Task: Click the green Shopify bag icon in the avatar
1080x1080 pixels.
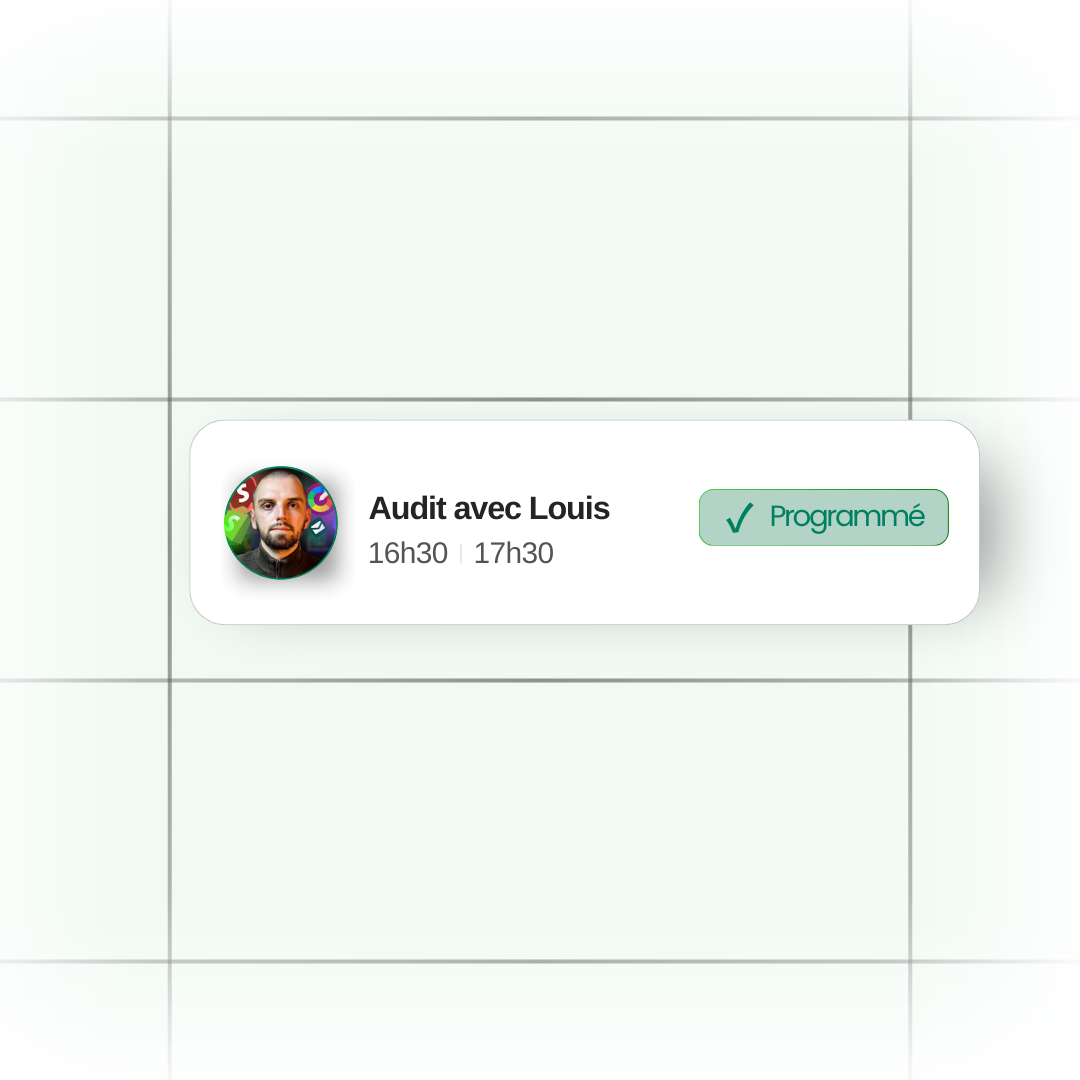Action: pos(238,528)
